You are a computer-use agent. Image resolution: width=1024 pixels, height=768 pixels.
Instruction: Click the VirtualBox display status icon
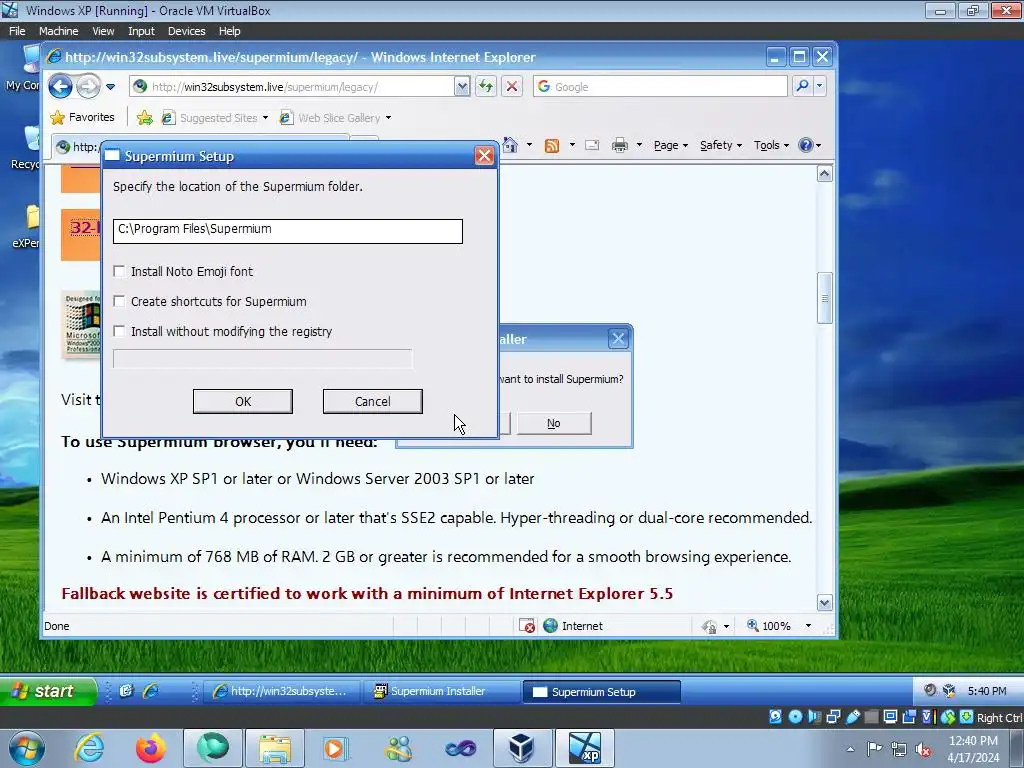(x=890, y=717)
